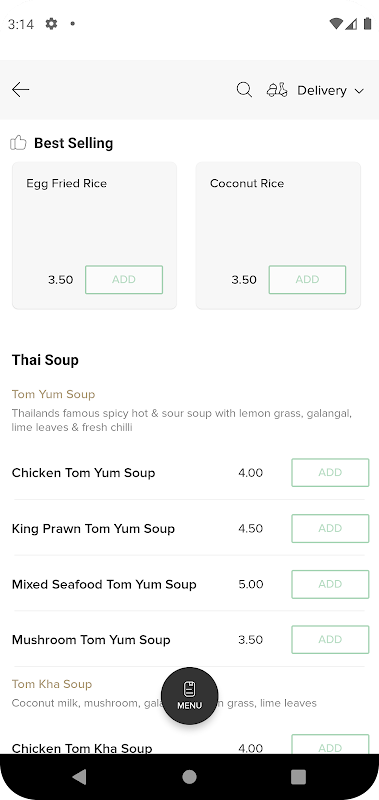Open the floating MENU button
Screen dimensions: 379x800
[x=190, y=696]
